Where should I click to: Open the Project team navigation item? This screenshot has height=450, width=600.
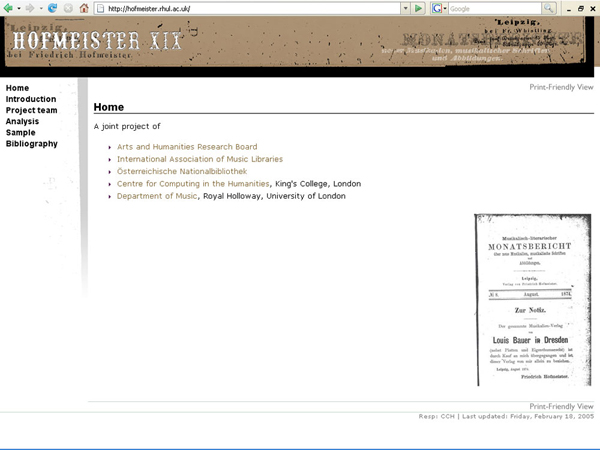click(31, 110)
